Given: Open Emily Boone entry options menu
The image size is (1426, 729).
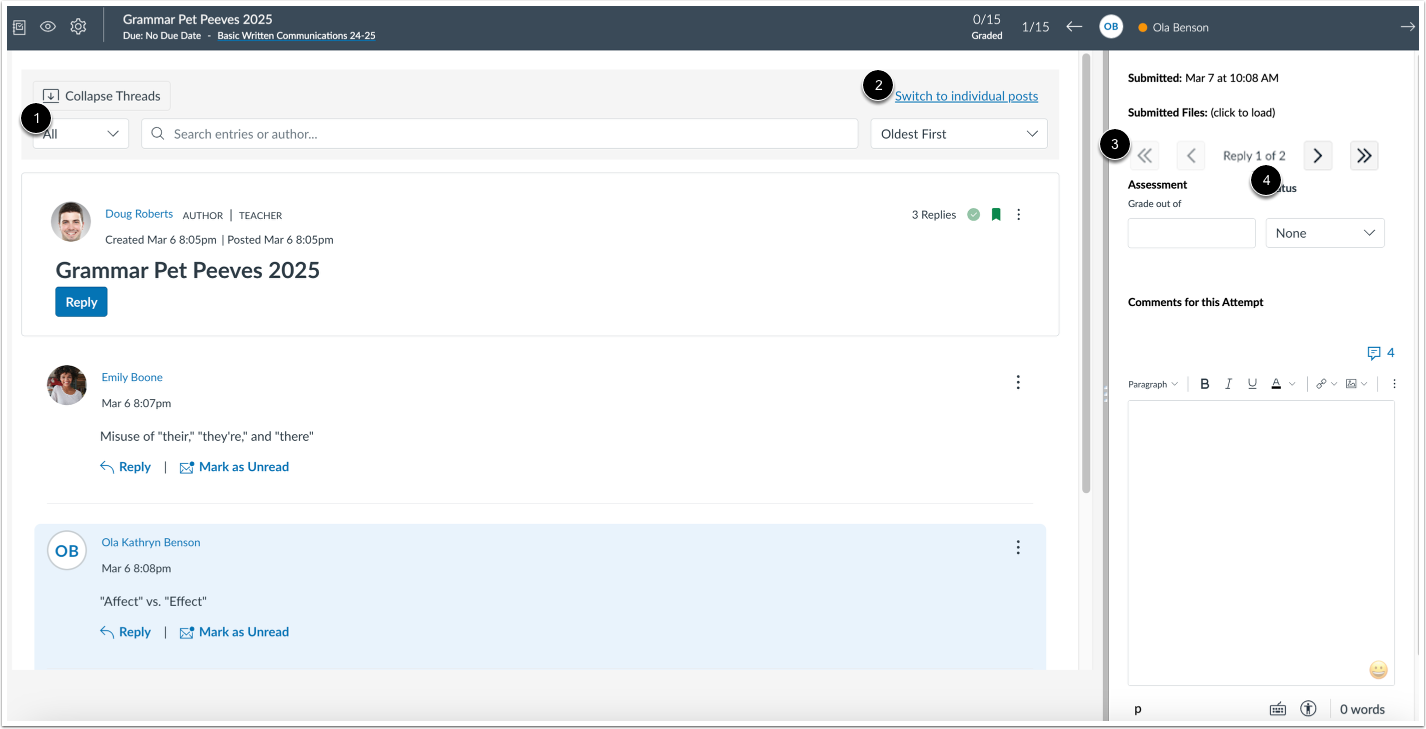Looking at the screenshot, I should (x=1018, y=382).
